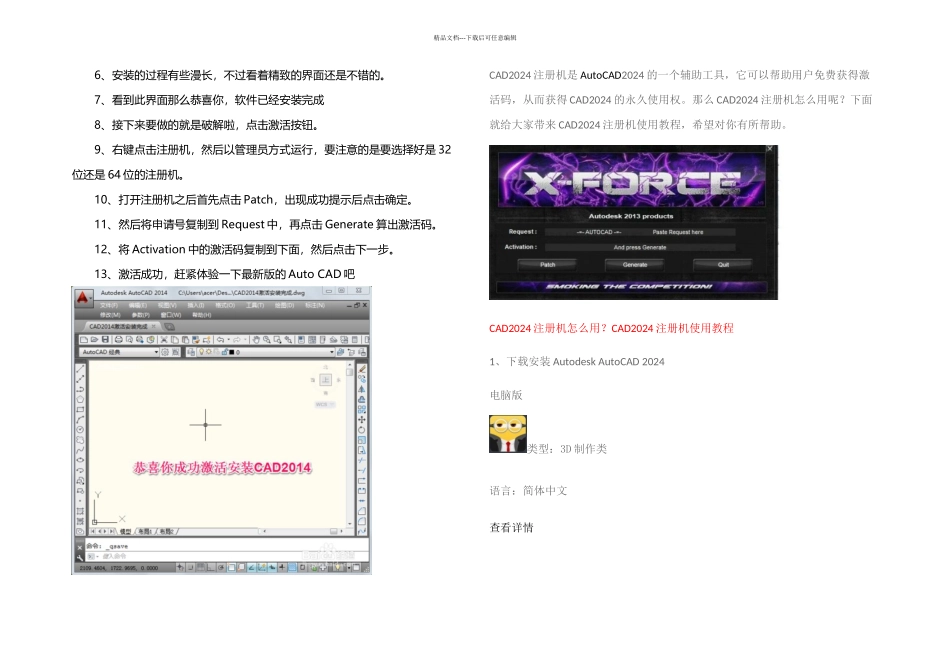Toggle Ortho Mode in the AutoCAD status bar
Image resolution: width=950 pixels, height=672 pixels.
tap(211, 568)
